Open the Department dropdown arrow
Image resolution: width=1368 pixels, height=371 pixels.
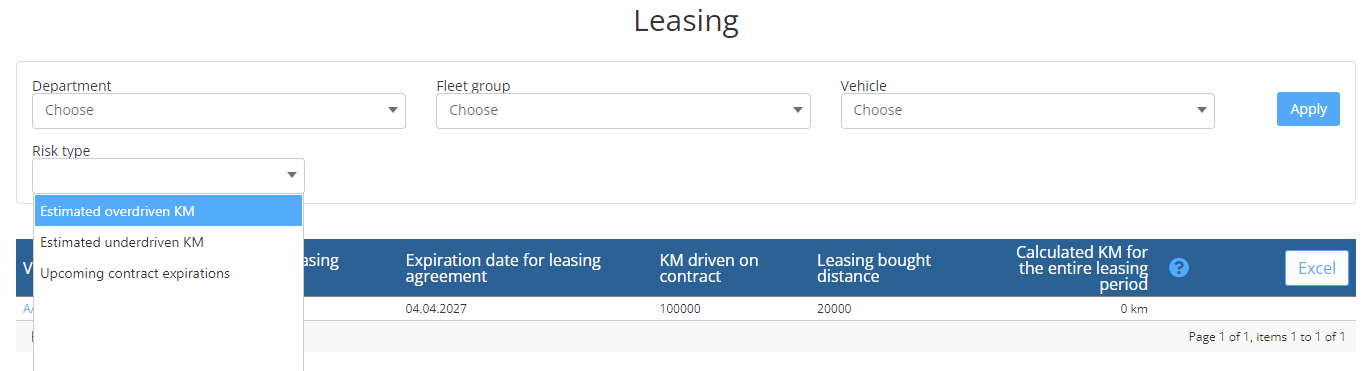(x=393, y=111)
